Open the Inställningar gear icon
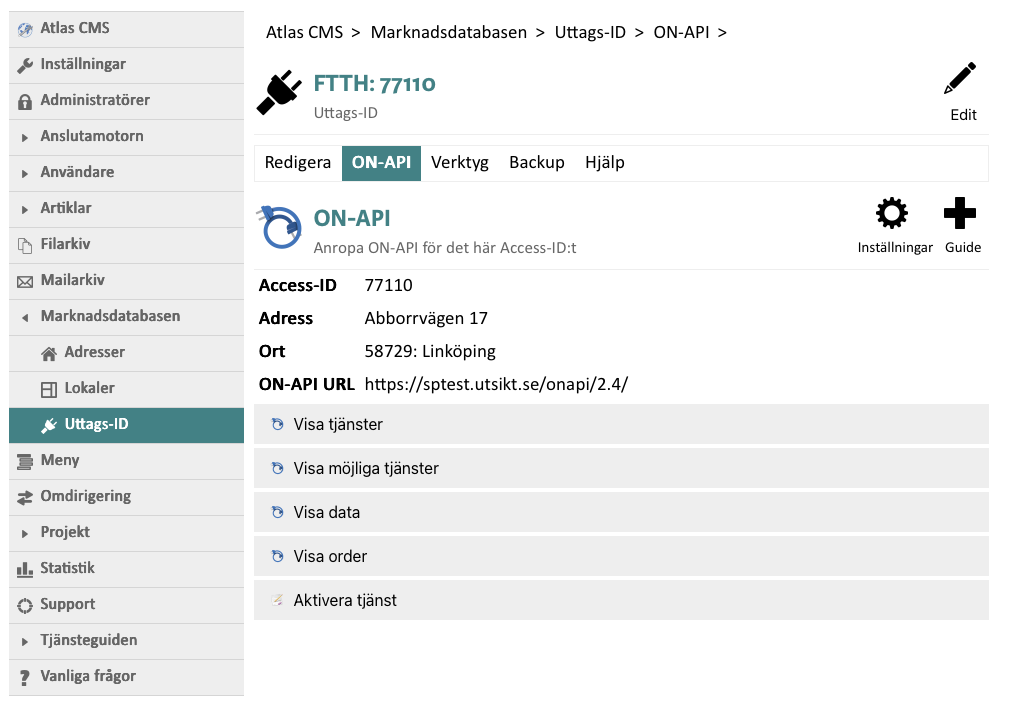Screen dimensions: 1011x722 (892, 214)
